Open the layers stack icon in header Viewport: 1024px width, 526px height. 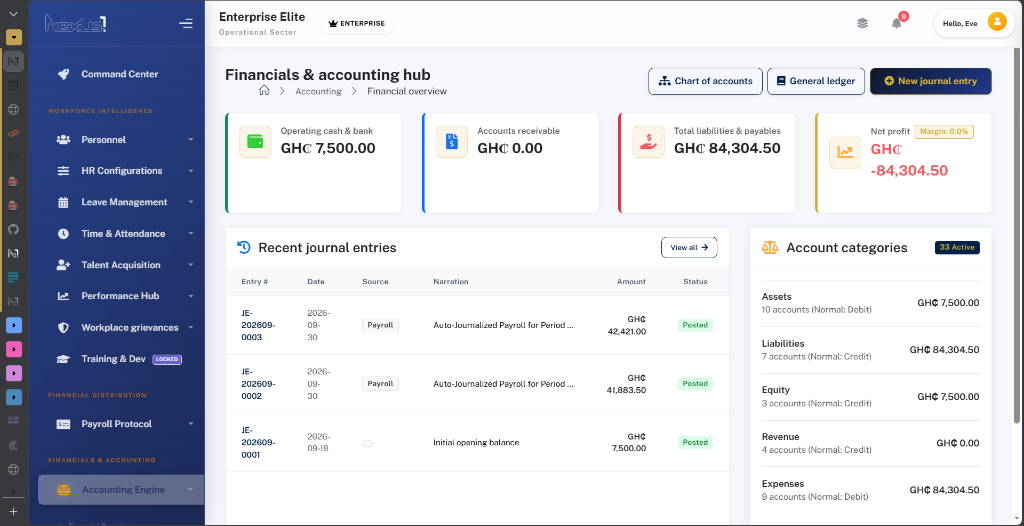pyautogui.click(x=863, y=23)
